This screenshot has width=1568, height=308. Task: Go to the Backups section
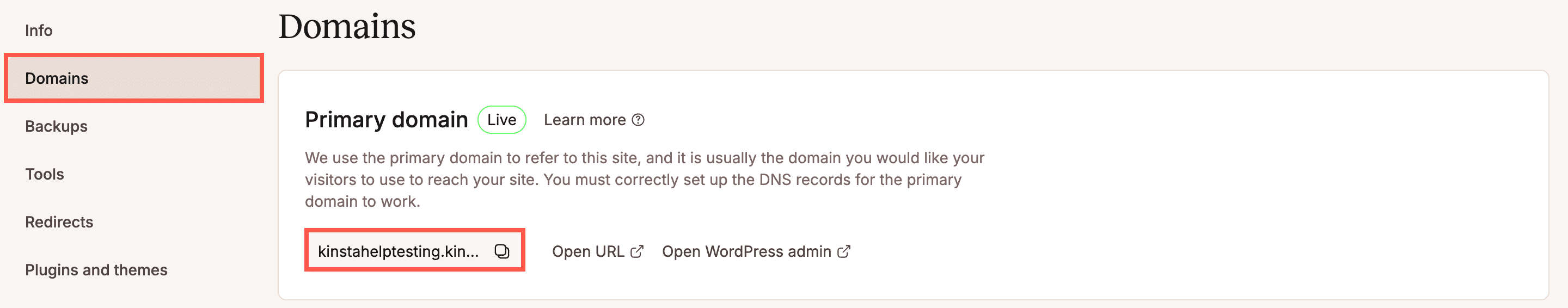(56, 127)
